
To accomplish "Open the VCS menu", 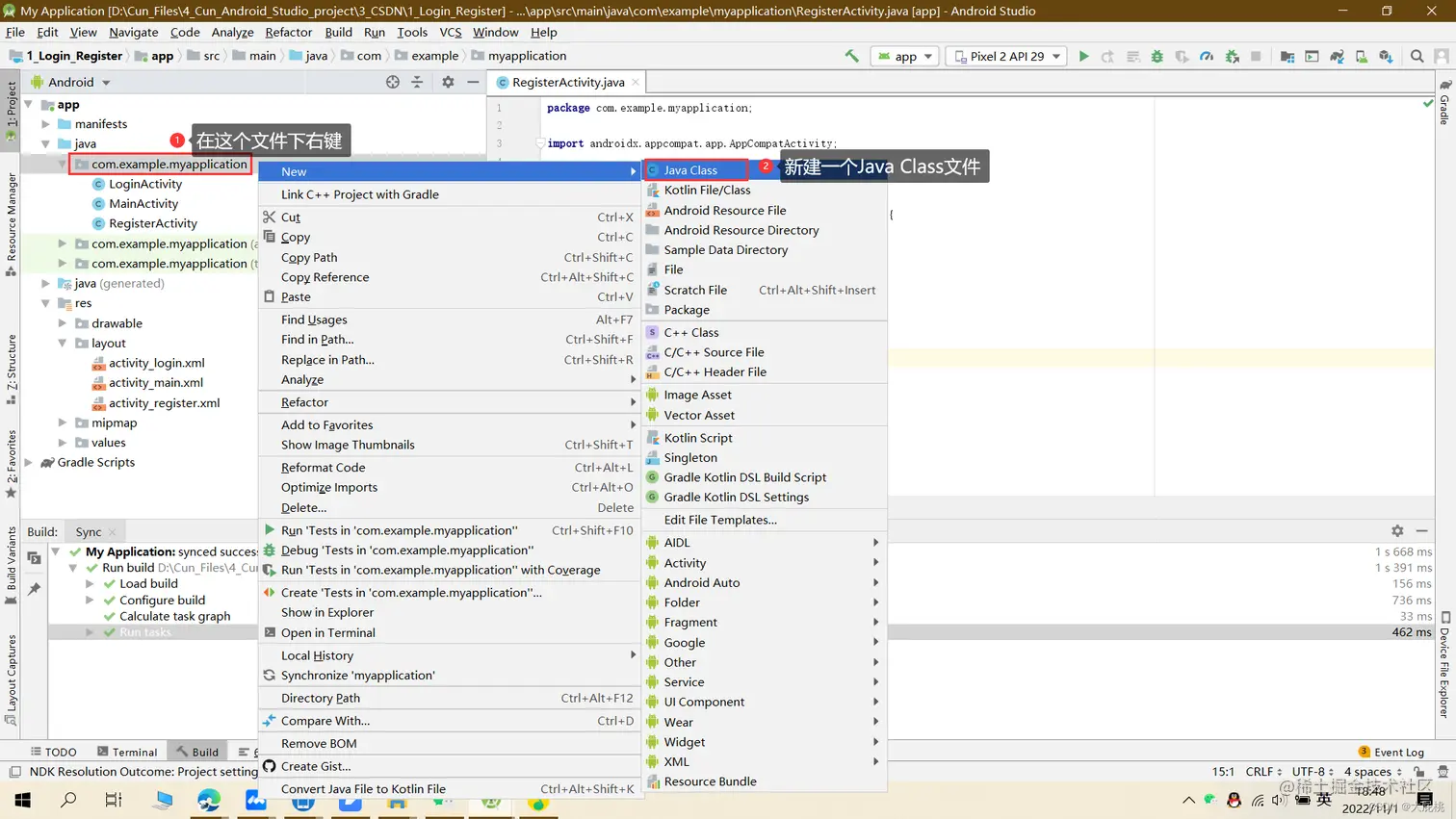I will pos(450,32).
